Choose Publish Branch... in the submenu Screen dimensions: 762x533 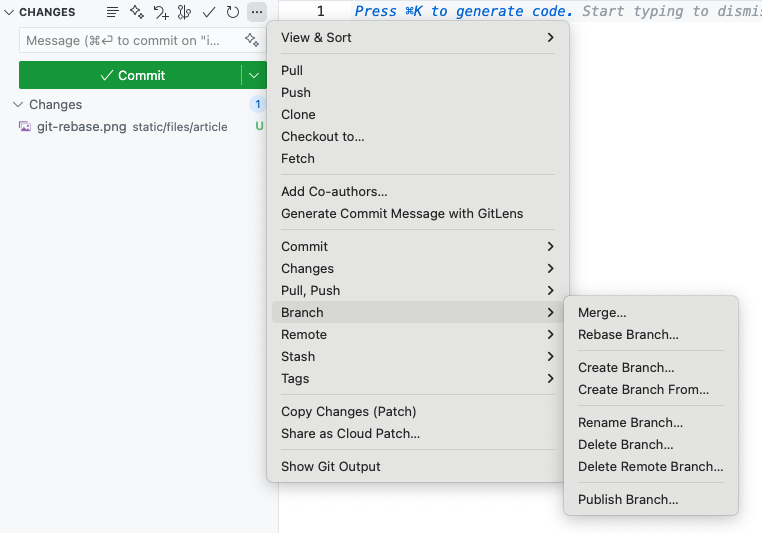point(651,499)
